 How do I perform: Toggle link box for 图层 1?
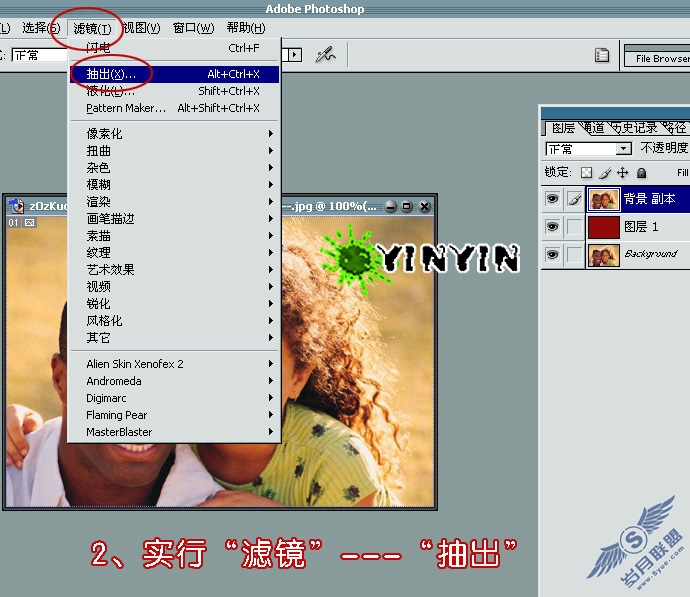coord(574,227)
